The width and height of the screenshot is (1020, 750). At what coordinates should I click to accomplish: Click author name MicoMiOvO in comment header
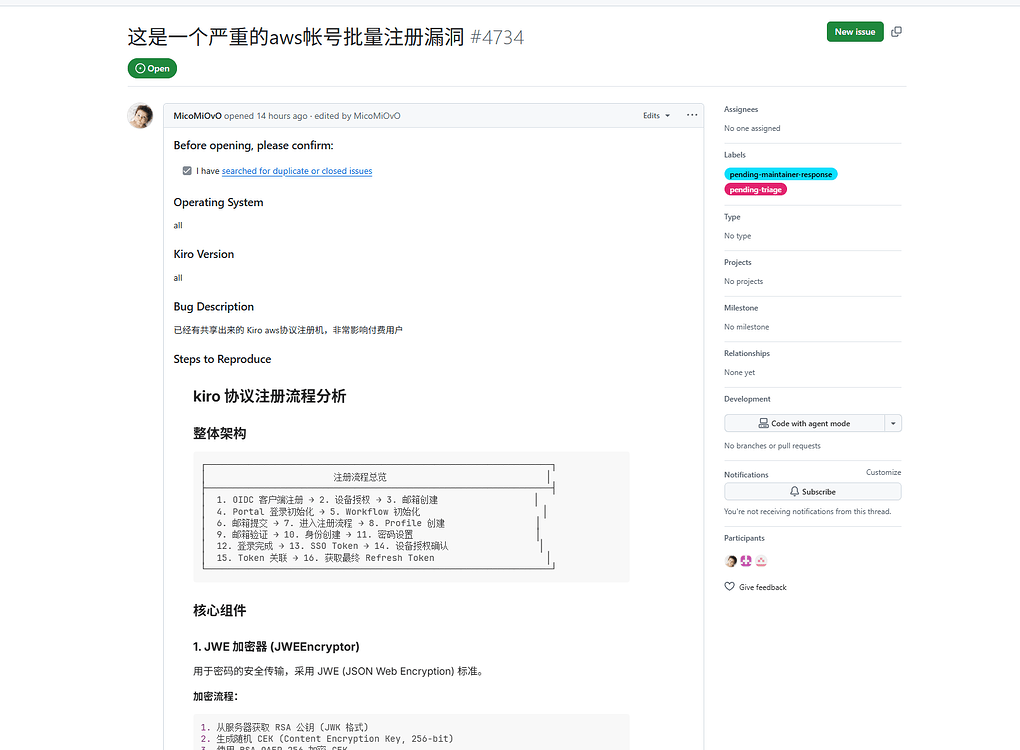click(197, 116)
